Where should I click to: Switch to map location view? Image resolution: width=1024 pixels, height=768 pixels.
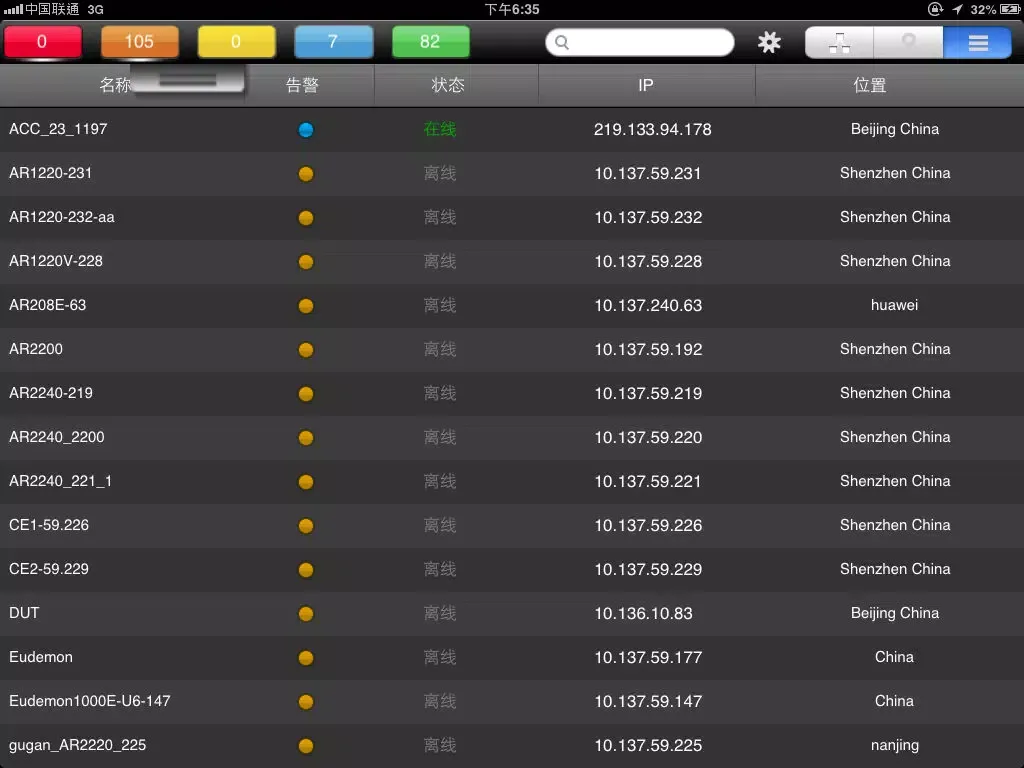click(x=908, y=42)
